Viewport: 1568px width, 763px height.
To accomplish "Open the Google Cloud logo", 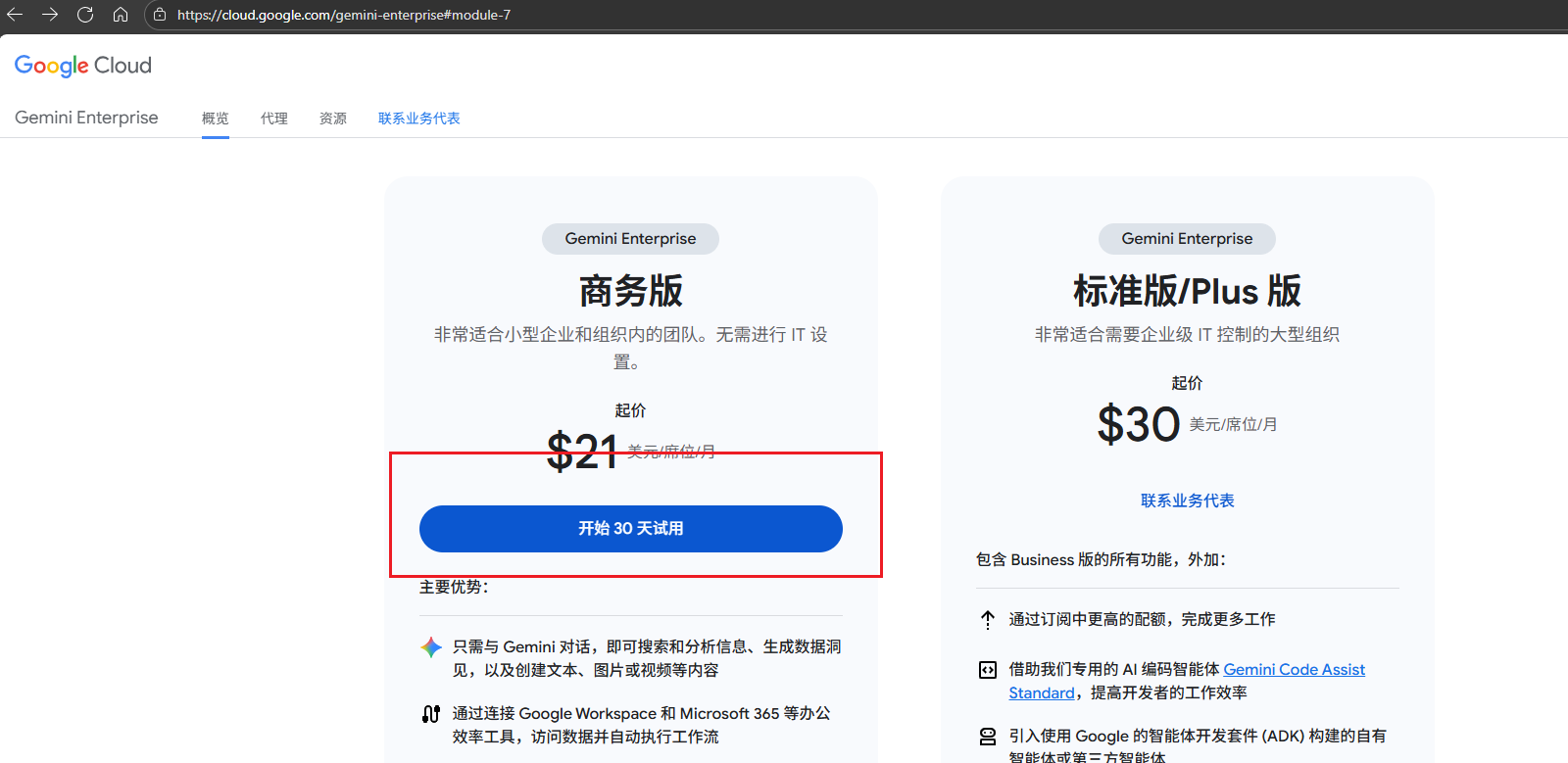I will coord(83,66).
